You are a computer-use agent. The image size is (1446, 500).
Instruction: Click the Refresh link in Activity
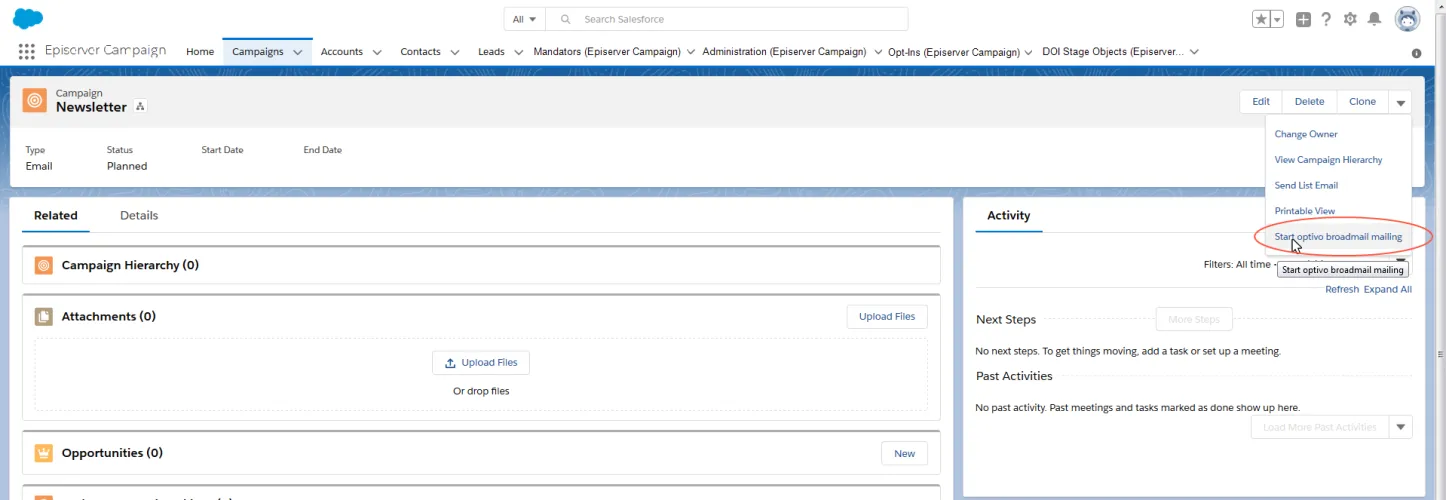coord(1342,289)
